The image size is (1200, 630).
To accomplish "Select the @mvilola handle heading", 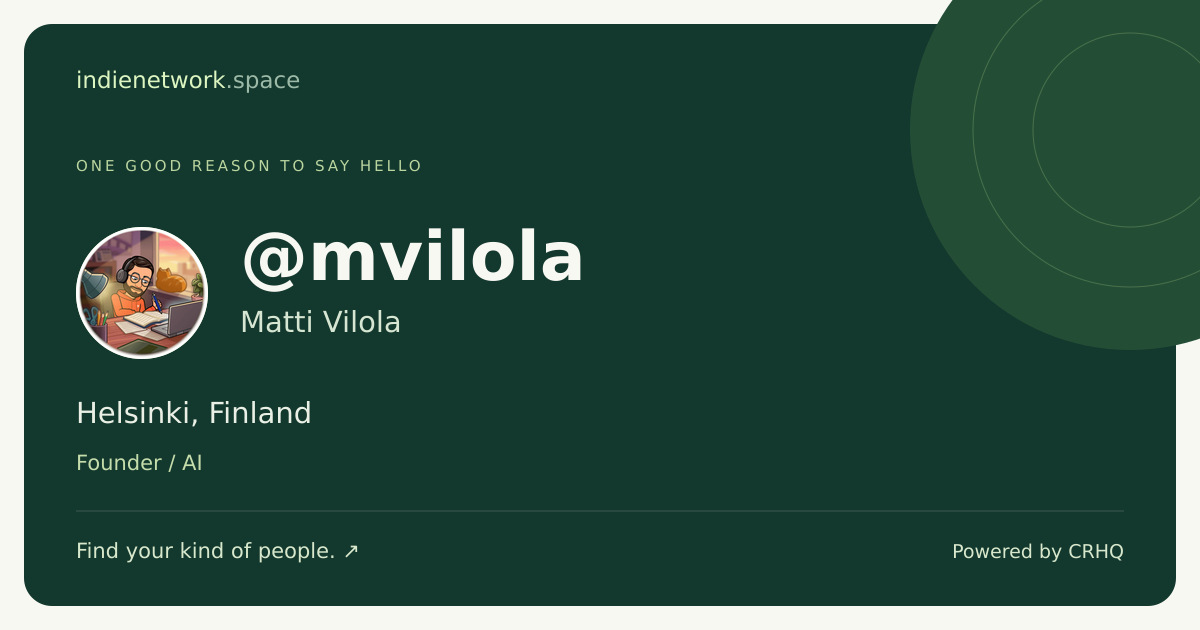I will 412,258.
